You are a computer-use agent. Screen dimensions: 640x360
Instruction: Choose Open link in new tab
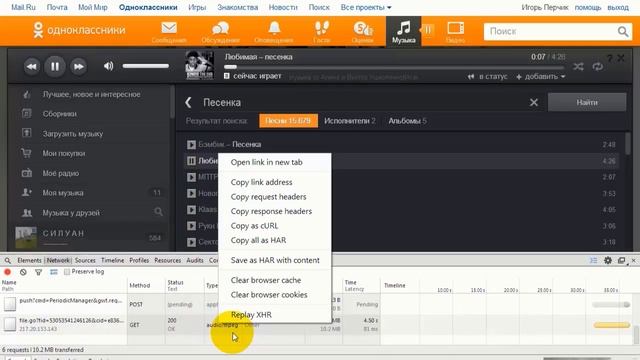(275, 162)
